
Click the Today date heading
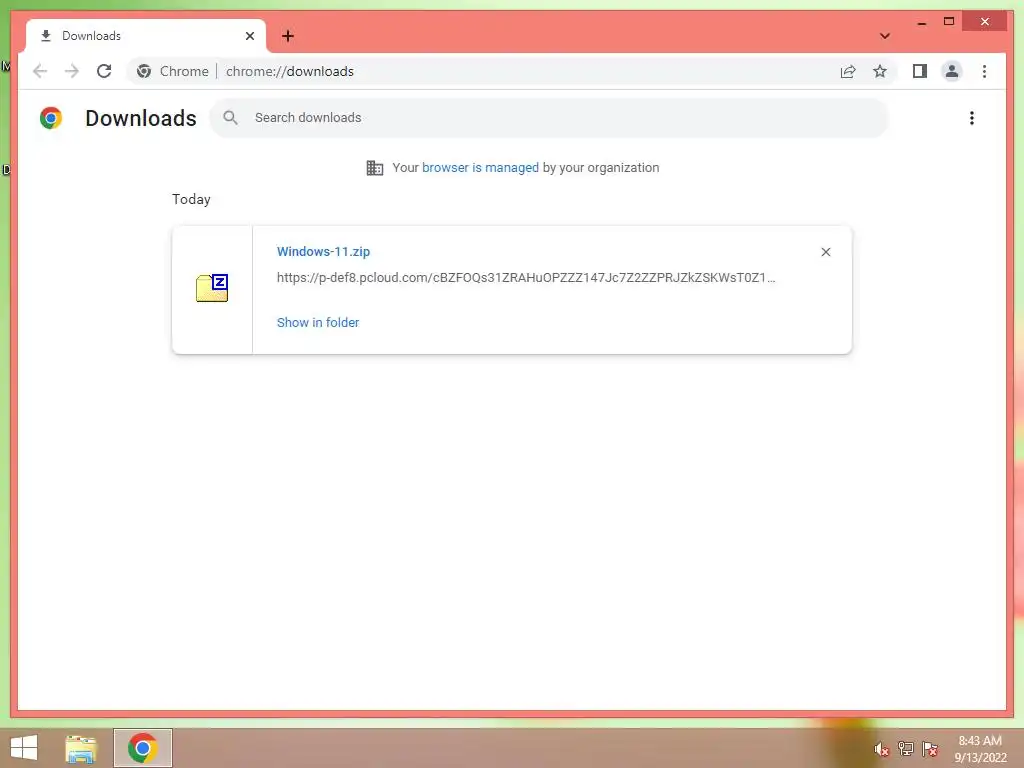(191, 199)
